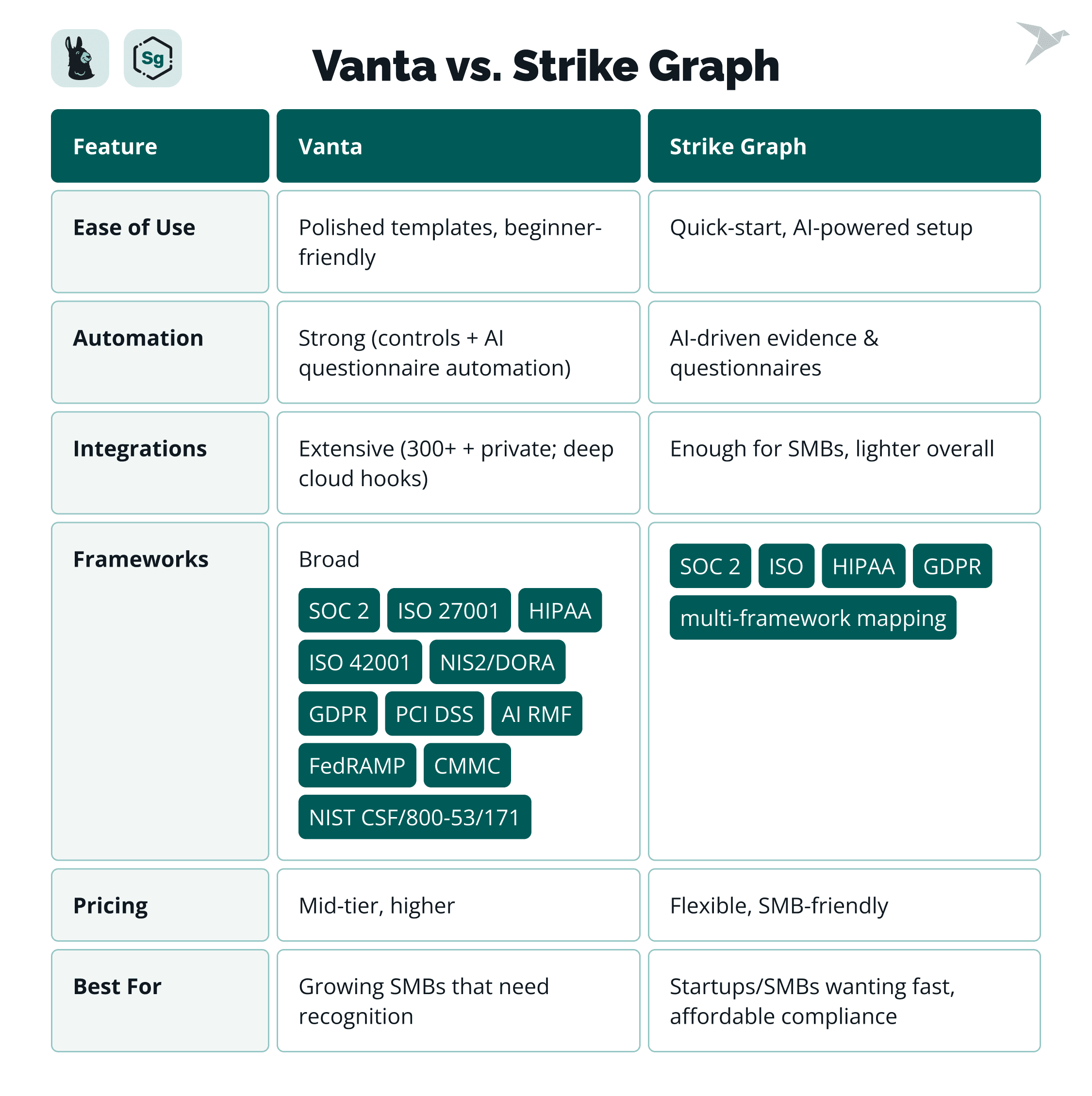Click the ISO 42001 tag
Viewport: 1092px width, 1096px height.
point(360,662)
